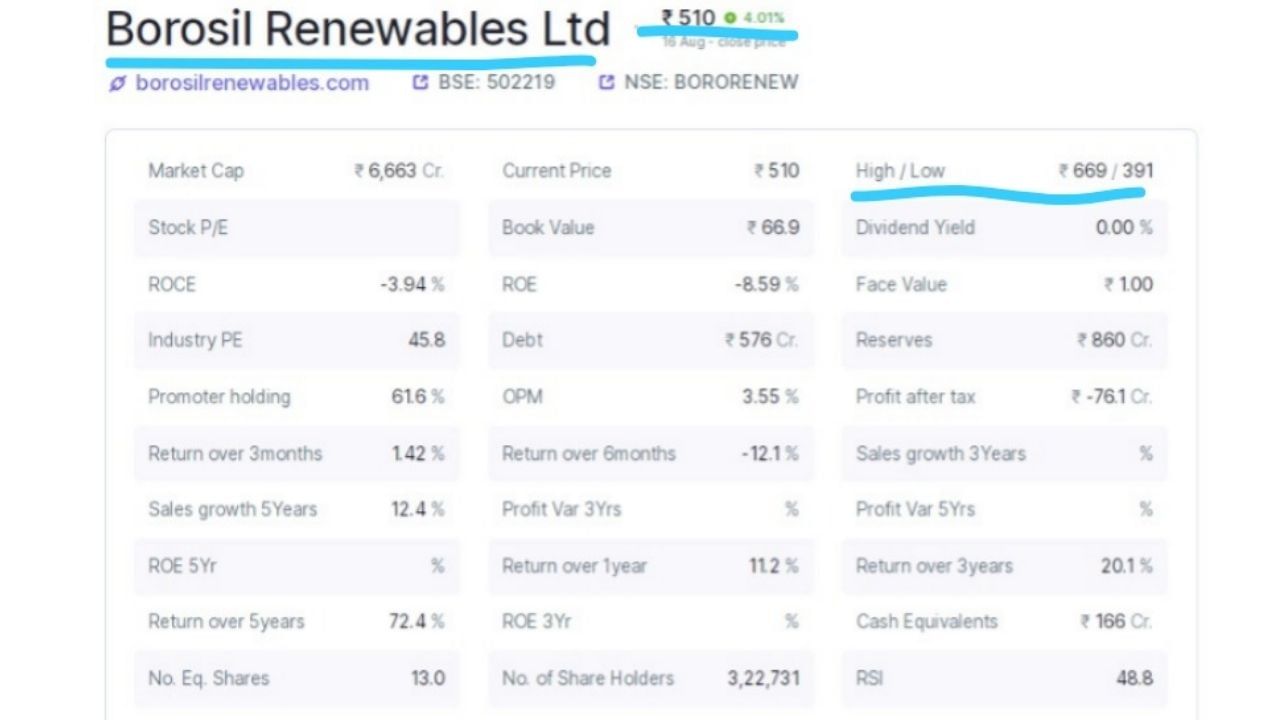Viewport: 1280px width, 720px height.
Task: Click the Sales growth 5Years label
Action: pos(232,510)
